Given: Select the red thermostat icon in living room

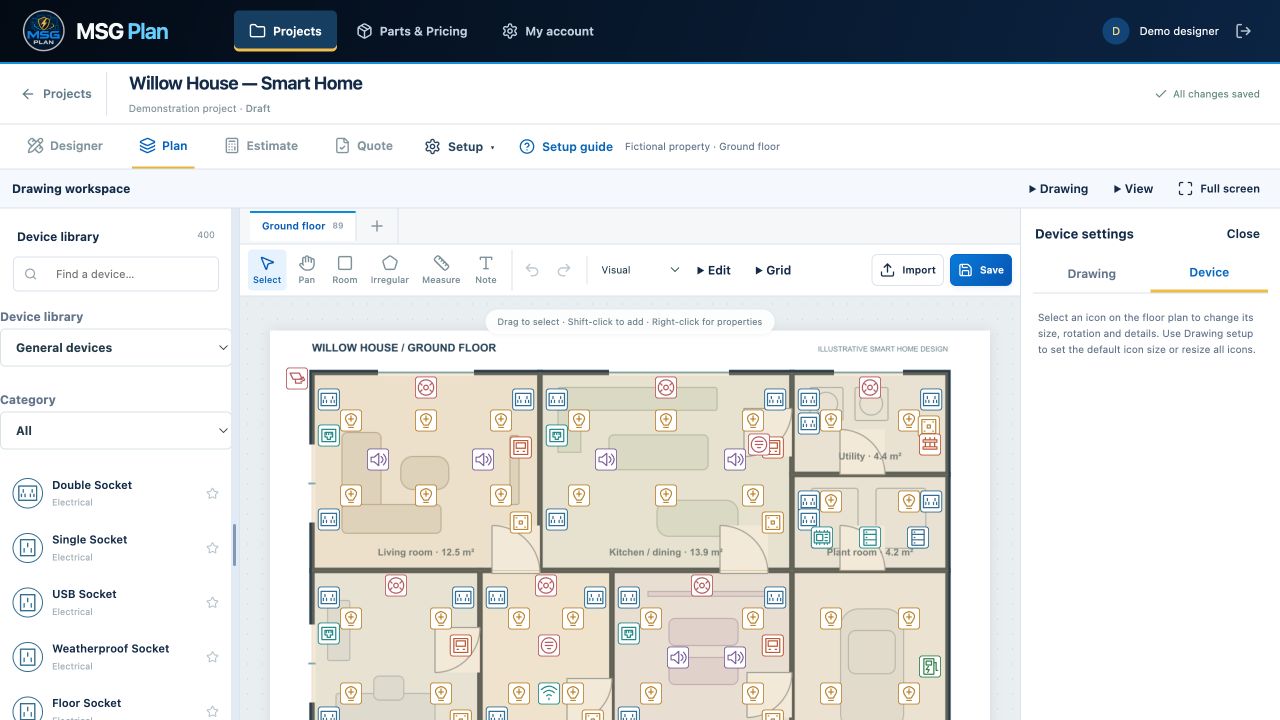Looking at the screenshot, I should tap(520, 447).
